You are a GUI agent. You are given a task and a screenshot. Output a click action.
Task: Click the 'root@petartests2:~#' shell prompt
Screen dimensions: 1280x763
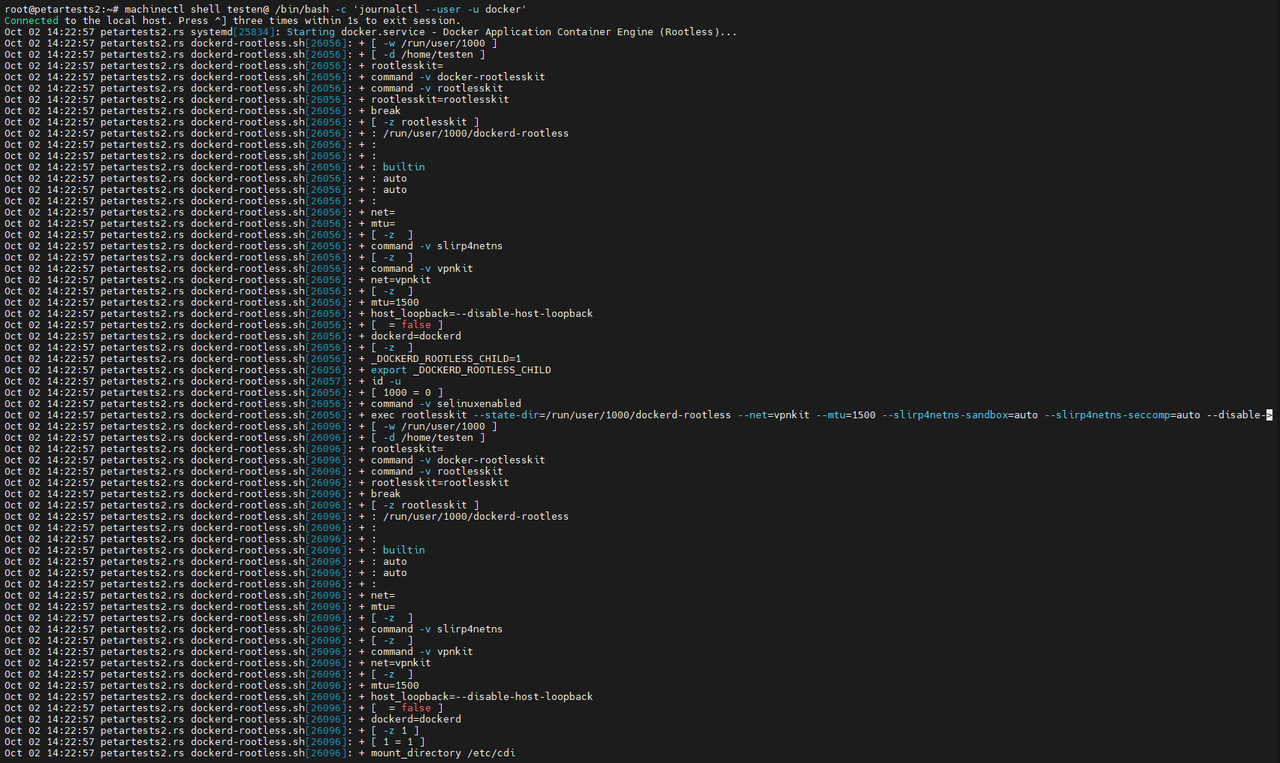(62, 9)
